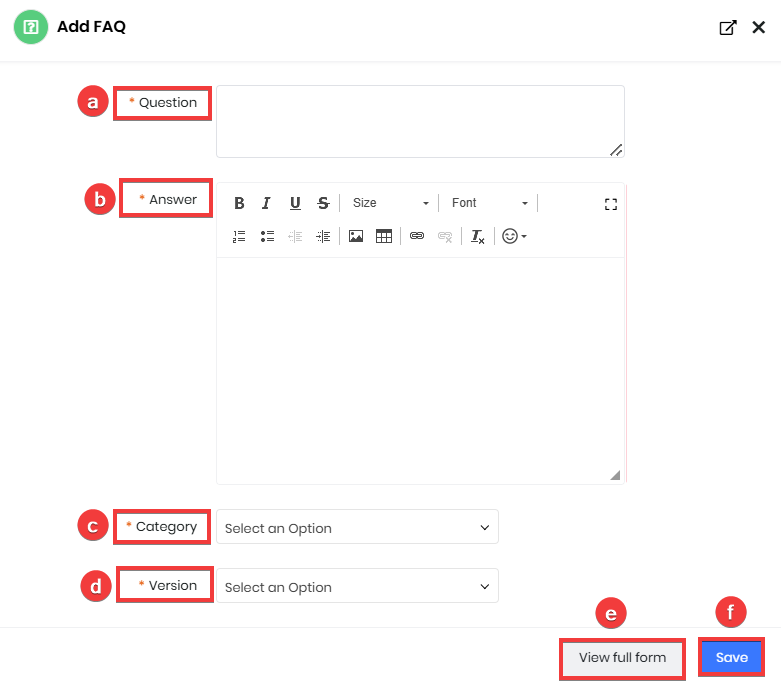The width and height of the screenshot is (781, 682).
Task: Remove formatting from text
Action: [478, 236]
